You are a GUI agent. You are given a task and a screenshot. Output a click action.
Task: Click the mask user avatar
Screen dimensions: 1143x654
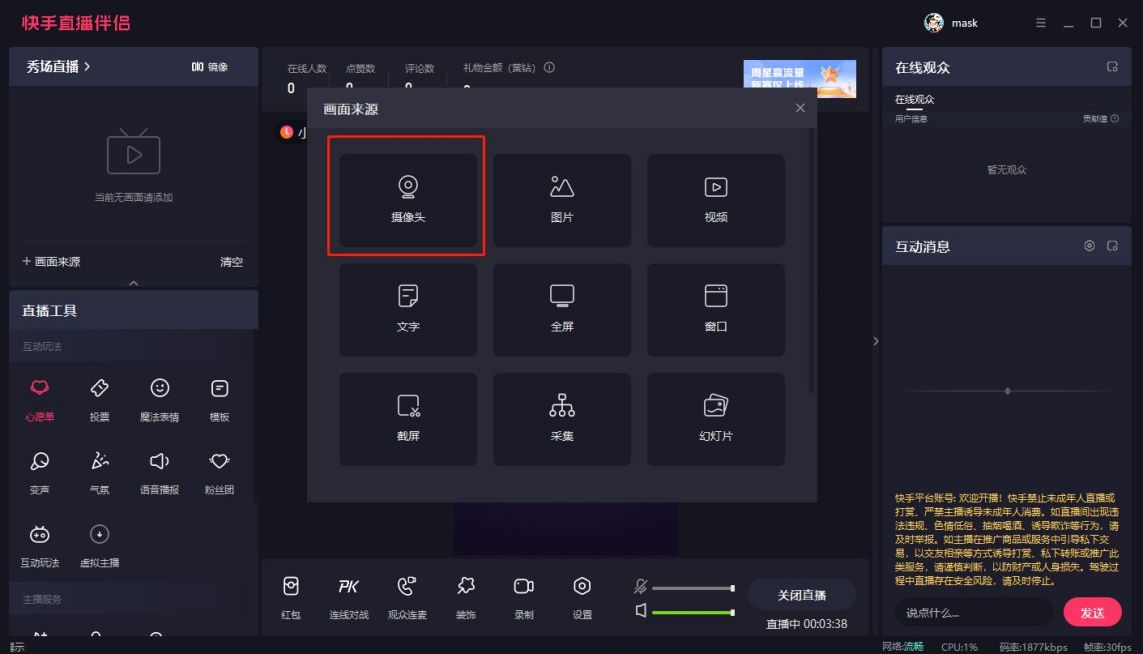pyautogui.click(x=933, y=23)
